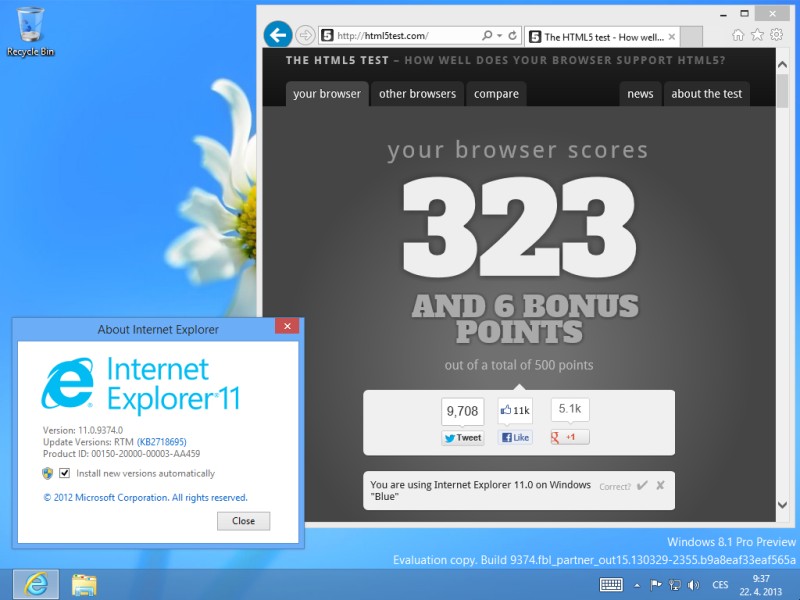Open the Tools gear icon

point(777,34)
